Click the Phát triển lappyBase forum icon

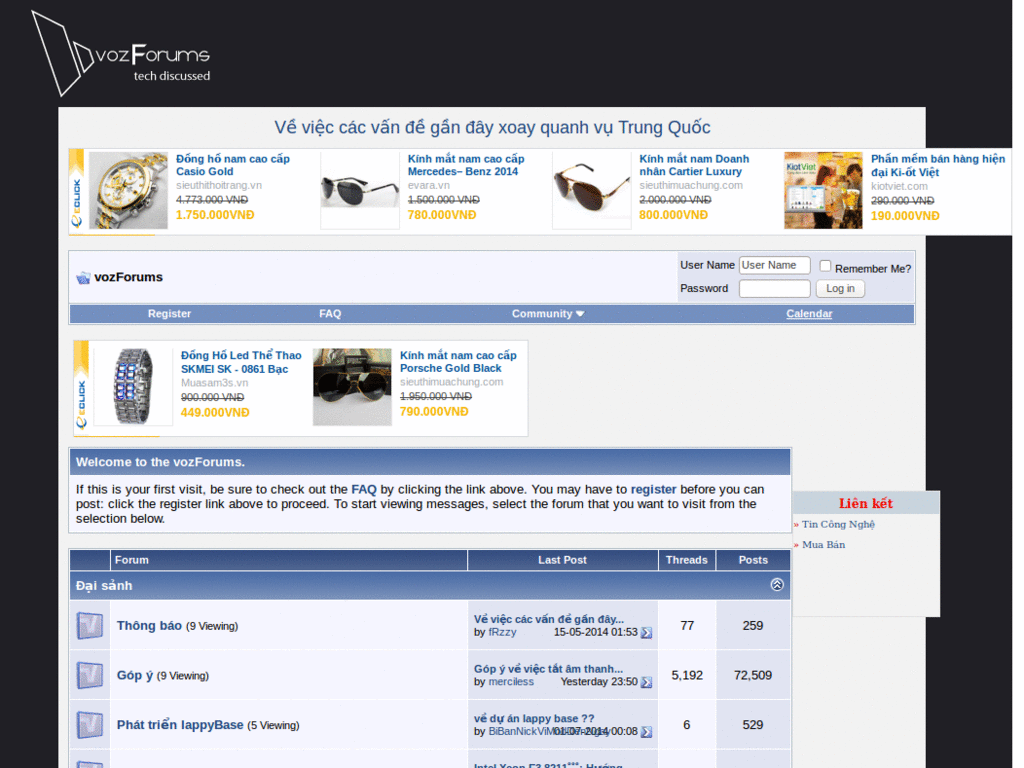pos(89,724)
